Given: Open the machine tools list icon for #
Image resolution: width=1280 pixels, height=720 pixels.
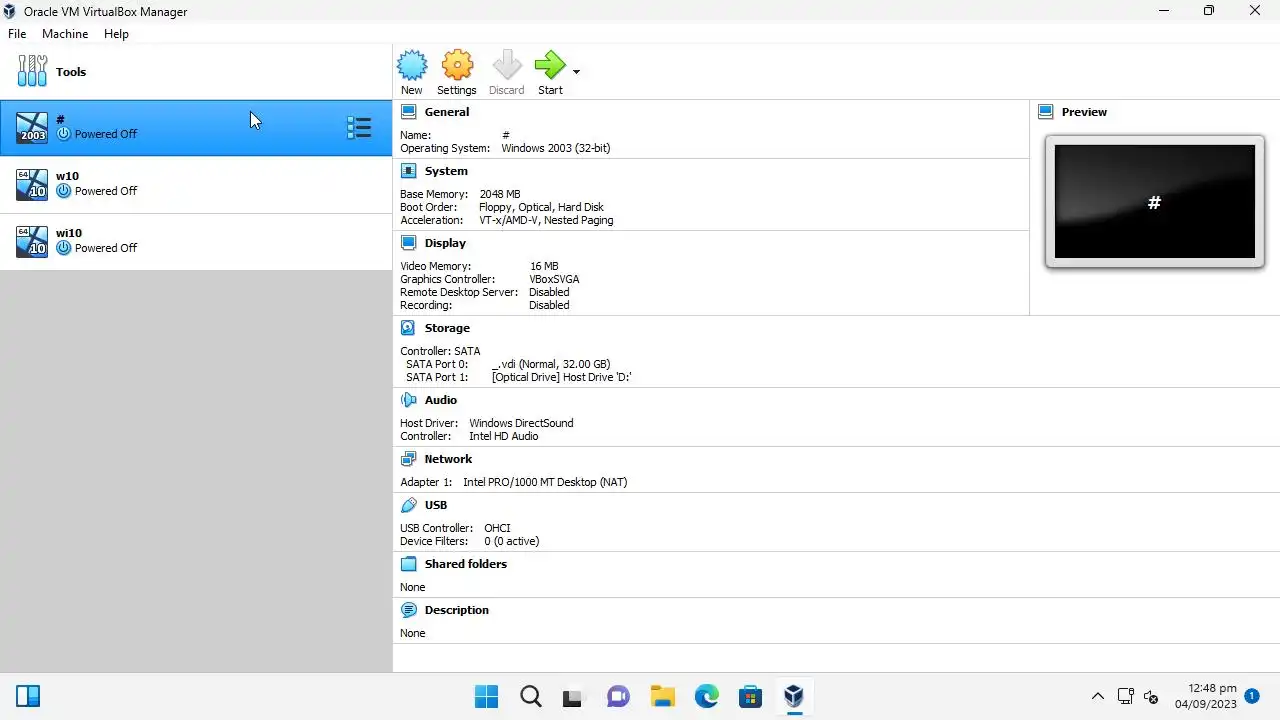Looking at the screenshot, I should [x=359, y=127].
